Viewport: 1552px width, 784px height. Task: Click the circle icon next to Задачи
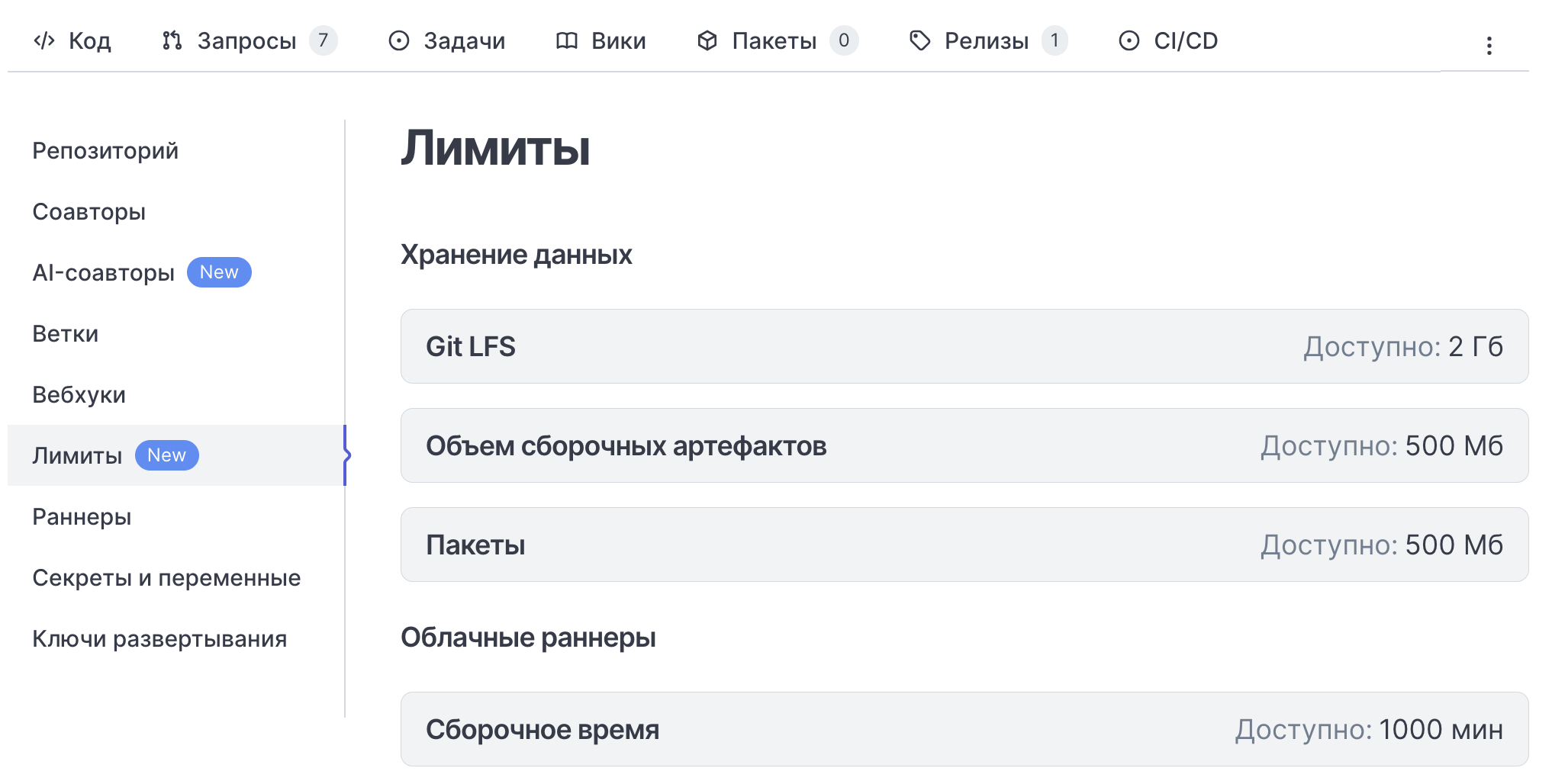399,40
